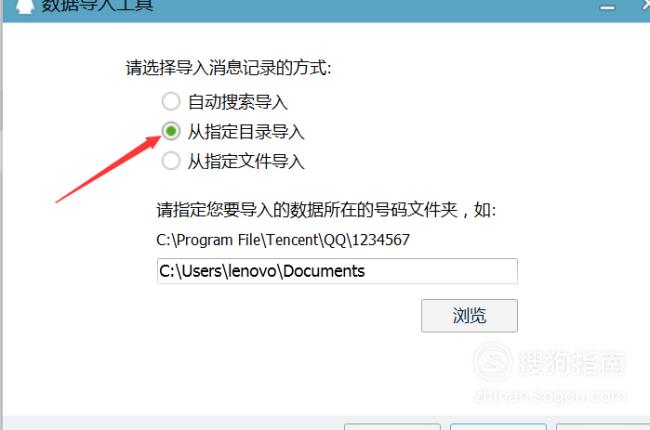Click the 数据导入工具 title text
This screenshot has height=430, width=650.
click(x=97, y=5)
